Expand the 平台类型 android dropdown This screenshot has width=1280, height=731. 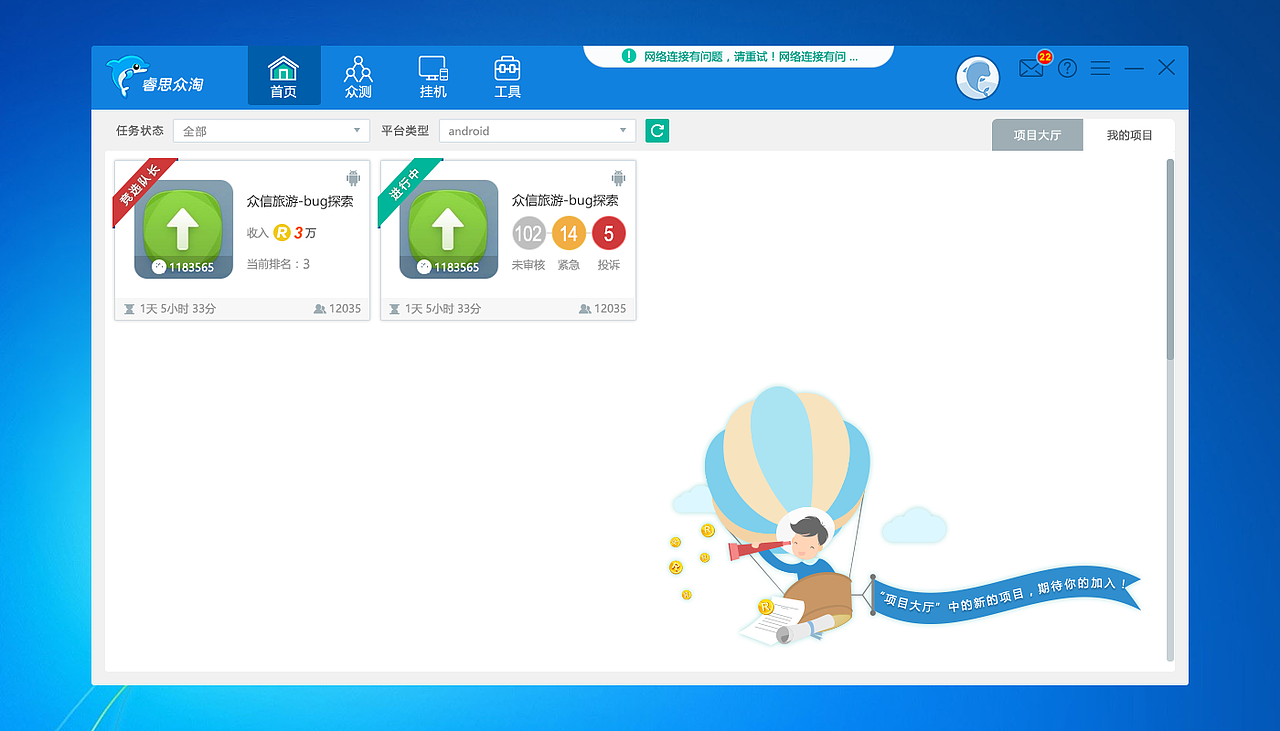coord(537,131)
